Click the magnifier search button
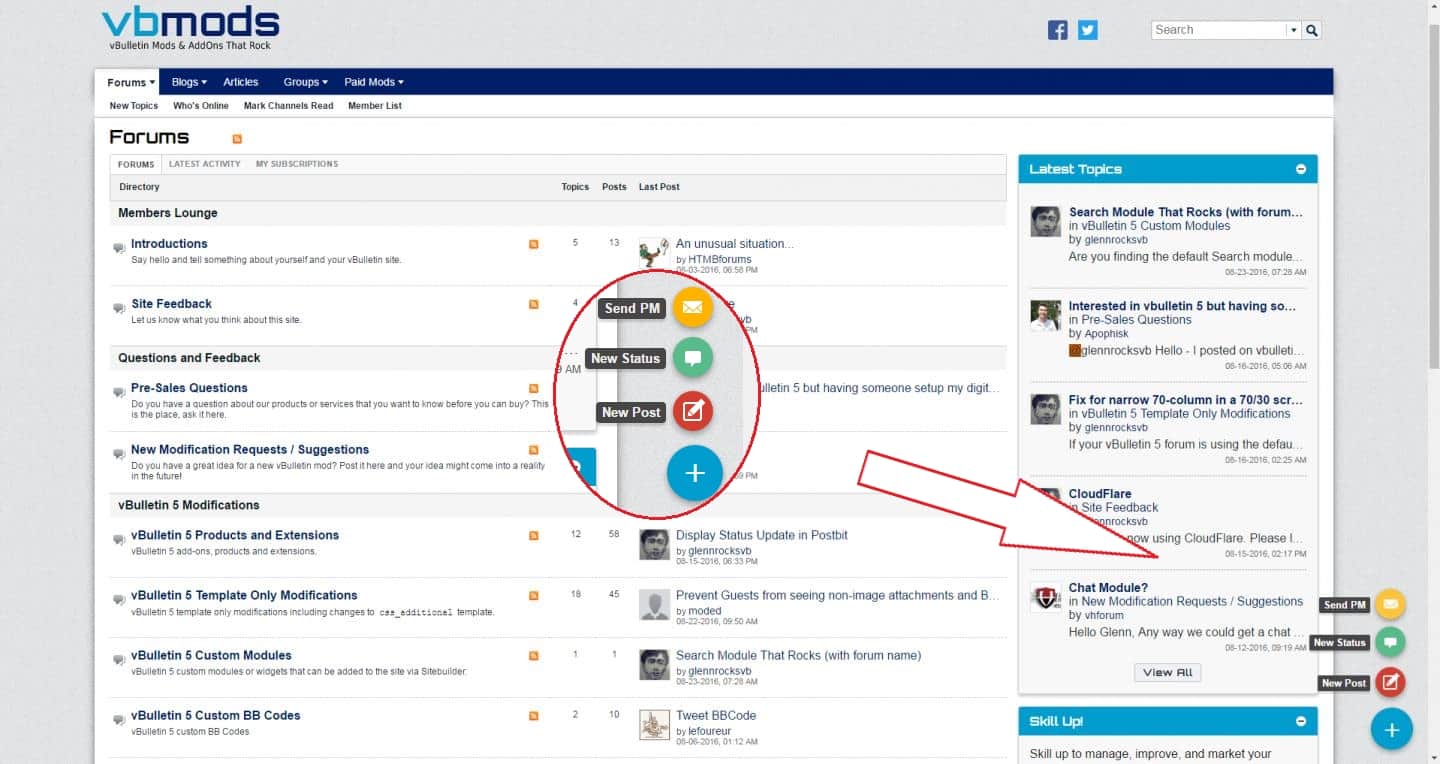This screenshot has height=764, width=1440. click(1312, 30)
